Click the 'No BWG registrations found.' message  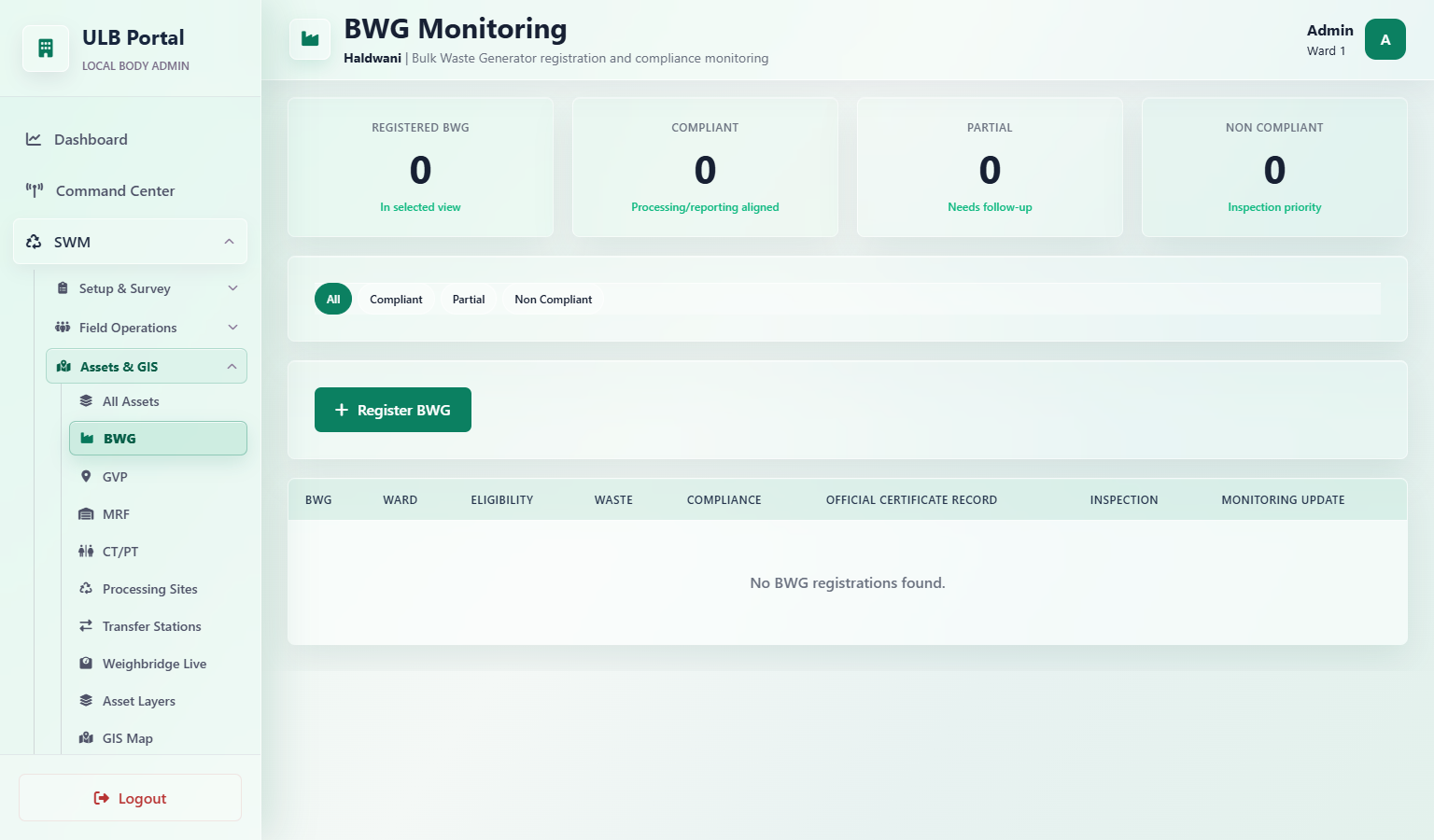point(848,582)
